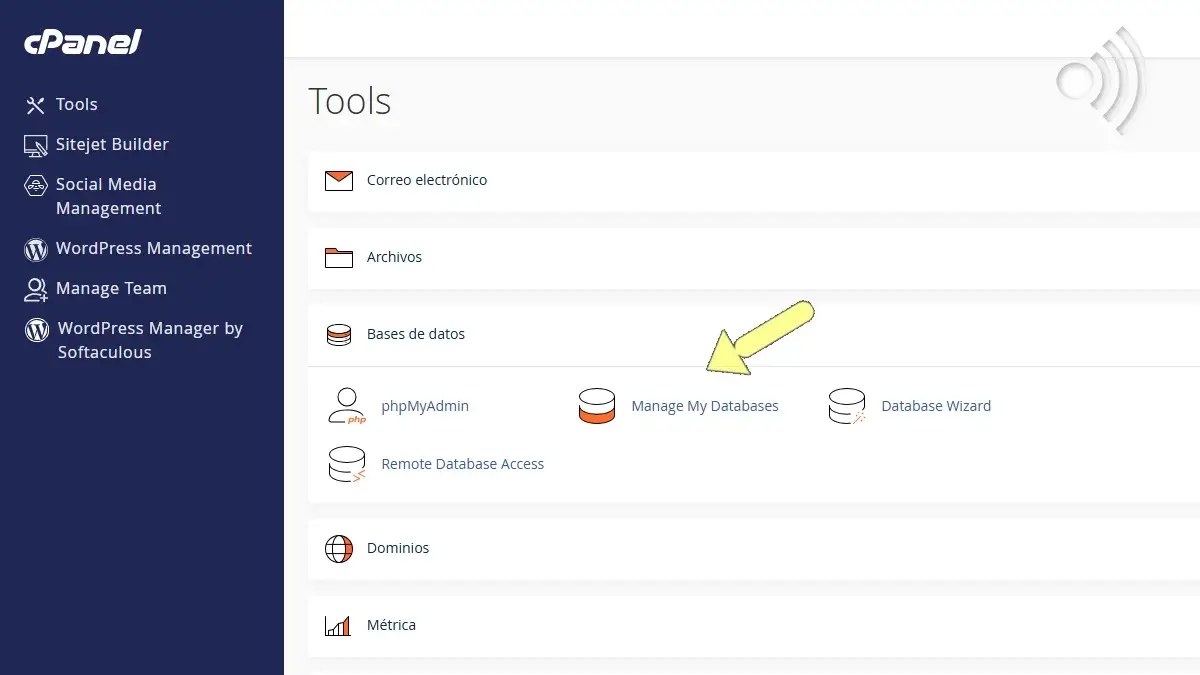Expand the Correo electrónico section
The height and width of the screenshot is (675, 1200).
point(427,180)
